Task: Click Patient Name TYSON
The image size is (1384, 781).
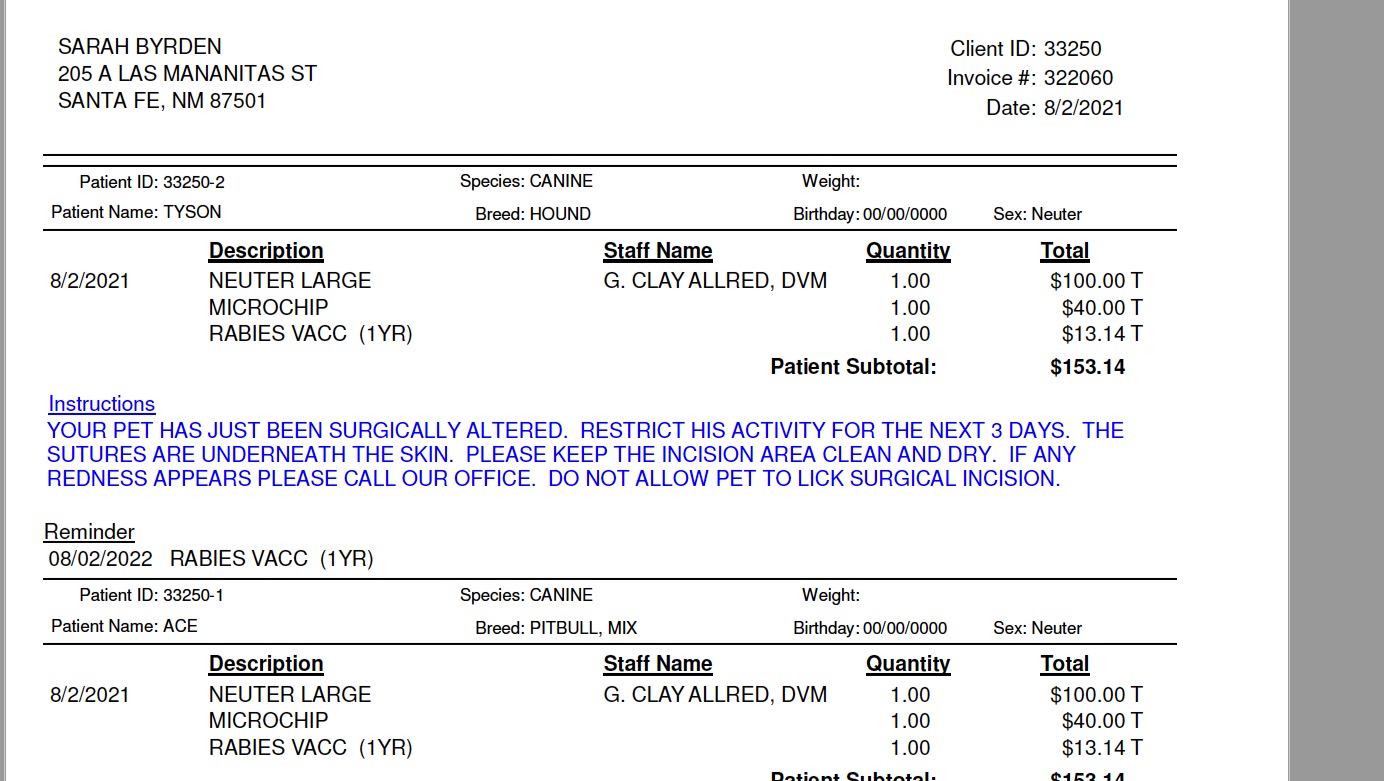Action: [x=136, y=212]
